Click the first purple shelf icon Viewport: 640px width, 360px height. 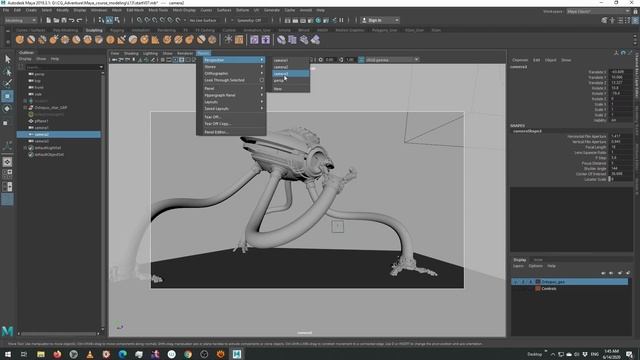point(254,40)
